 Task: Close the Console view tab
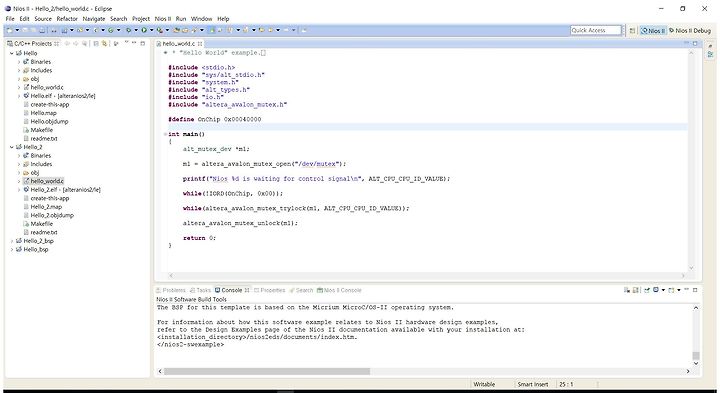(x=247, y=290)
